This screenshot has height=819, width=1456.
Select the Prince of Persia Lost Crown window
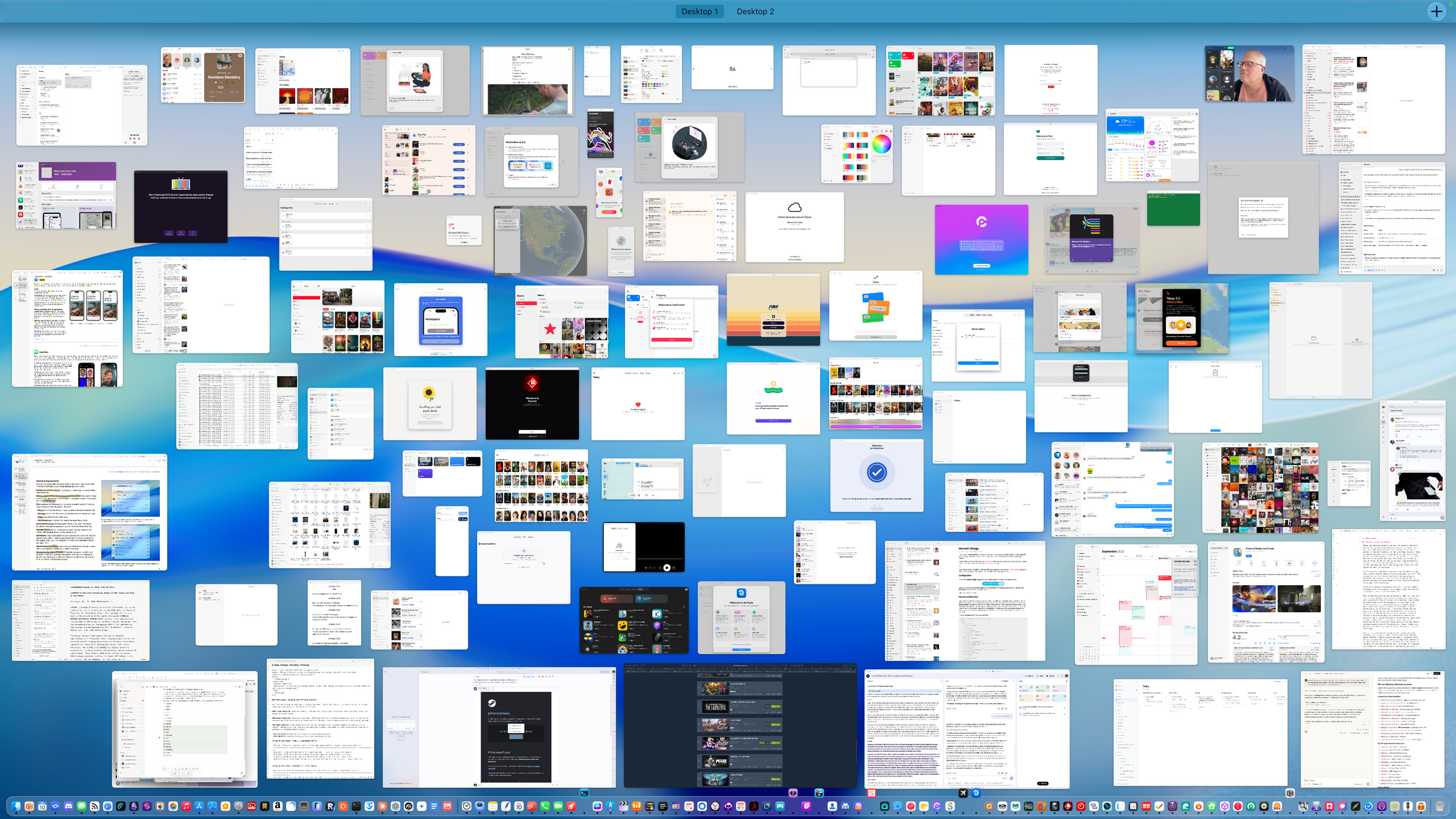(1265, 602)
